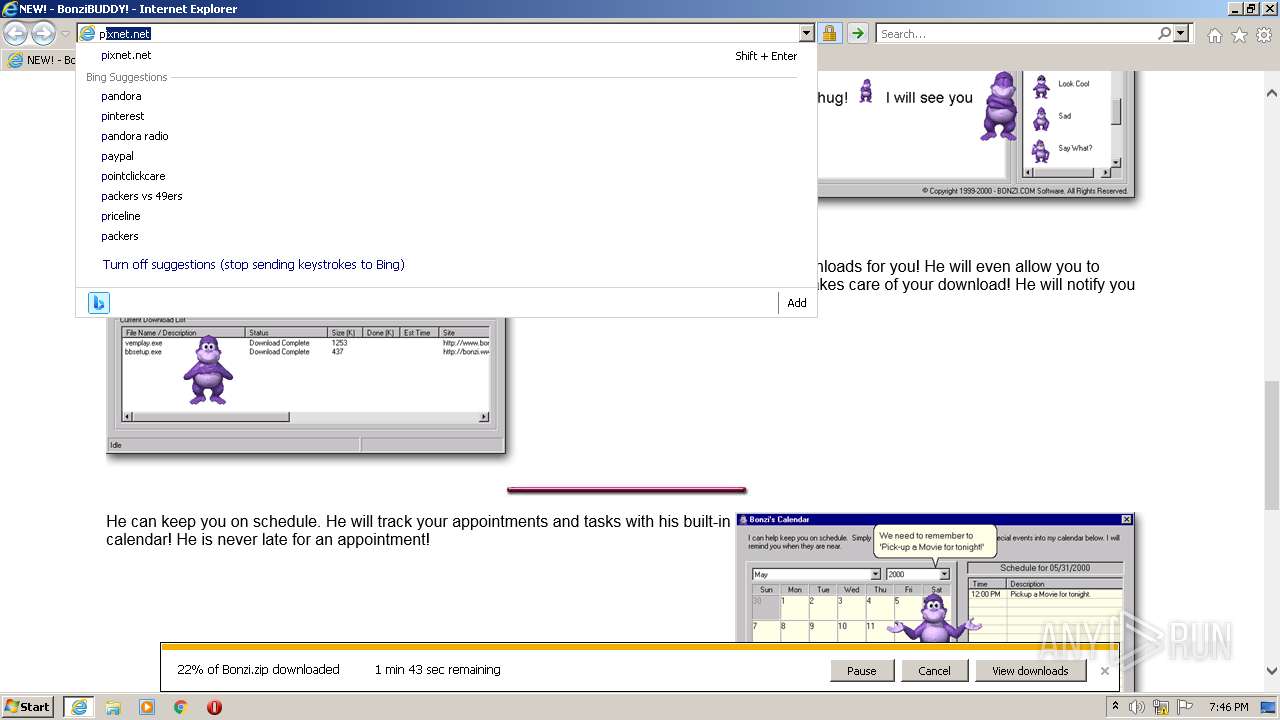Open the media player taskbar icon
The width and height of the screenshot is (1280, 720).
pos(147,707)
